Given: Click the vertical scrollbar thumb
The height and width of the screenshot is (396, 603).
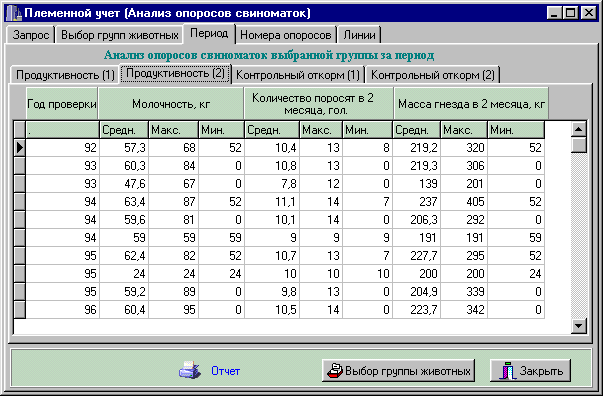Looking at the screenshot, I should (x=578, y=145).
